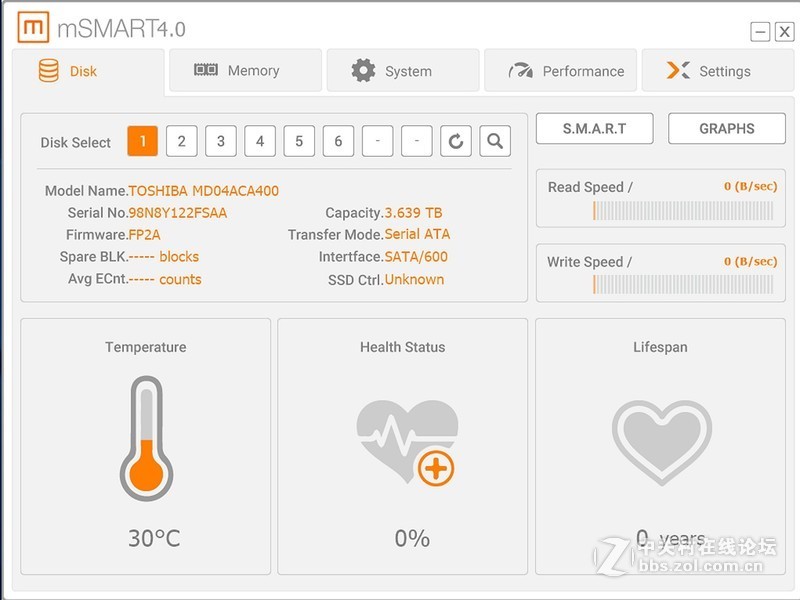Viewport: 800px width, 600px height.
Task: Click the Lifespan heart icon
Action: [x=662, y=442]
